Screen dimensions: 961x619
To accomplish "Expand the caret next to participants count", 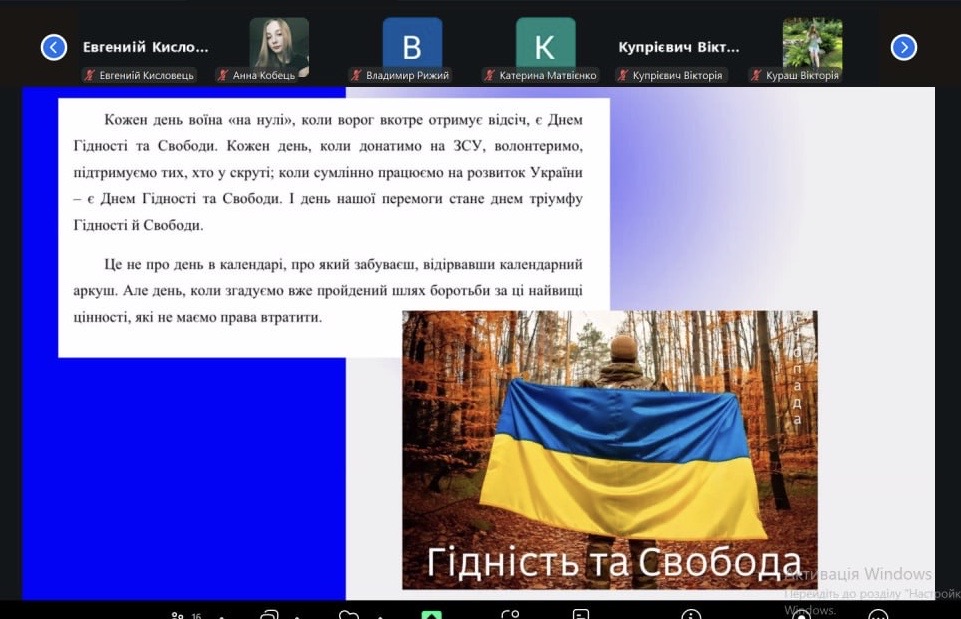I will (x=220, y=615).
